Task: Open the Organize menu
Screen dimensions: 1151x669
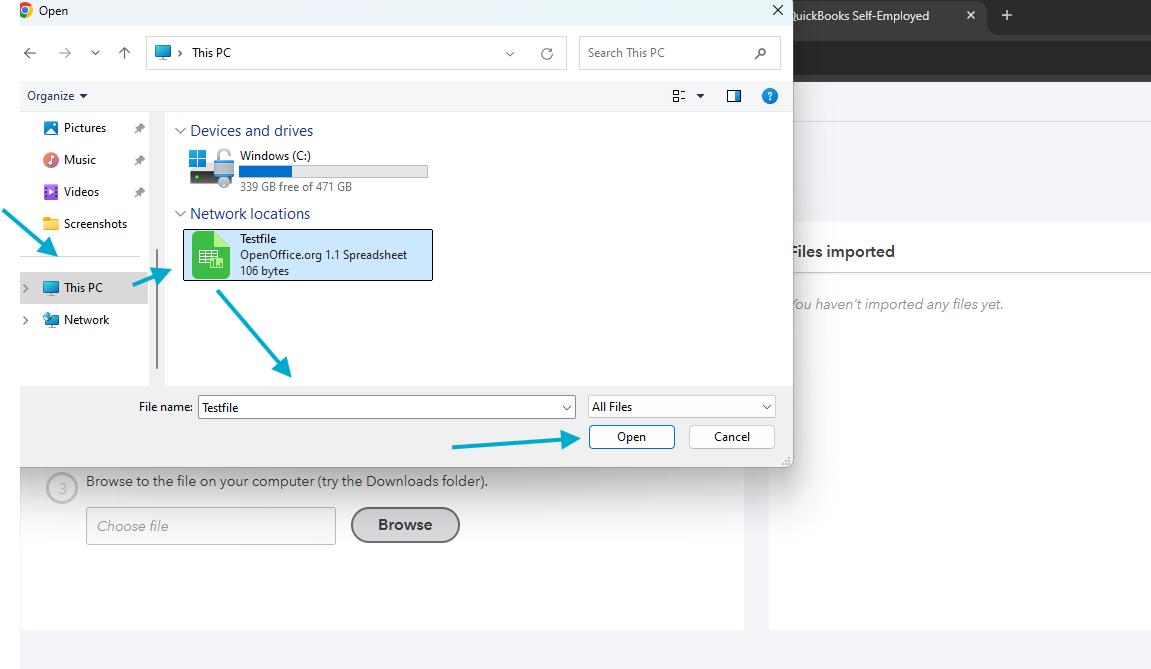Action: pyautogui.click(x=57, y=96)
